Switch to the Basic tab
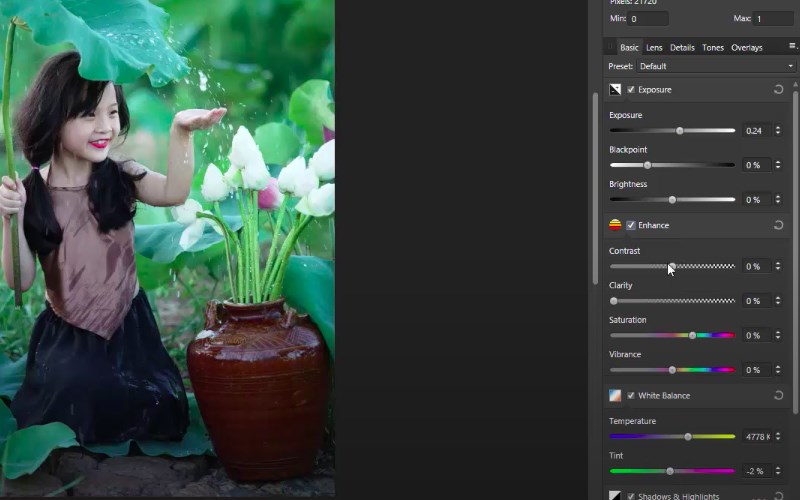The width and height of the screenshot is (800, 500). click(x=629, y=47)
